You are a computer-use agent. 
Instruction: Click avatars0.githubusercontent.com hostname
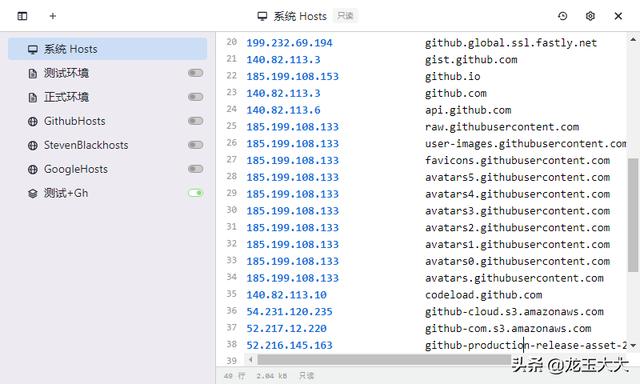point(517,261)
